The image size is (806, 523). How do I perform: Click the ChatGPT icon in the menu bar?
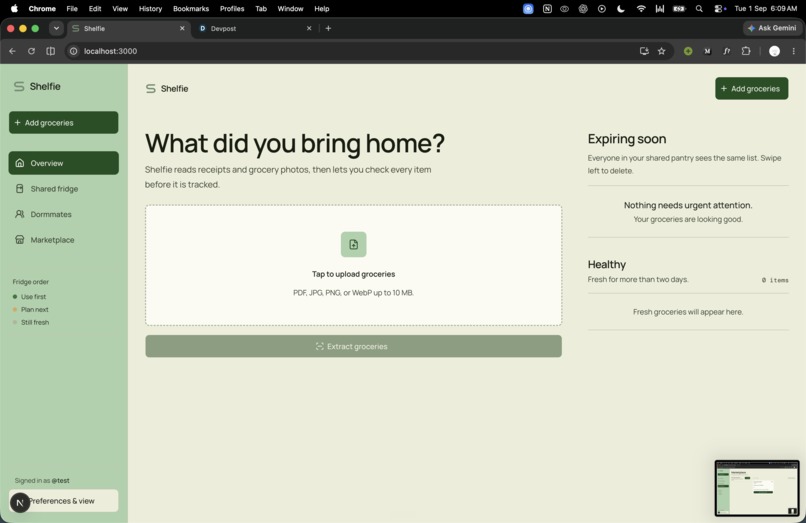click(x=583, y=8)
